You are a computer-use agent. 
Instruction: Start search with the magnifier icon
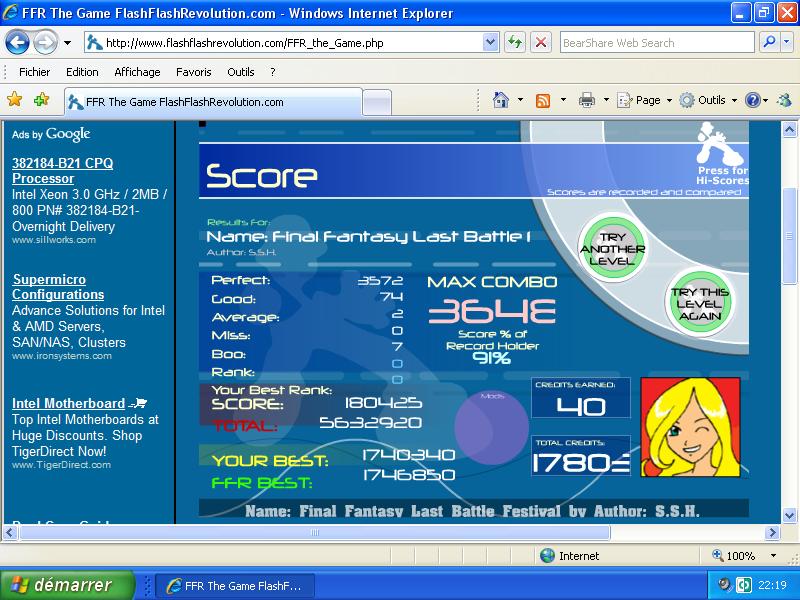(769, 43)
